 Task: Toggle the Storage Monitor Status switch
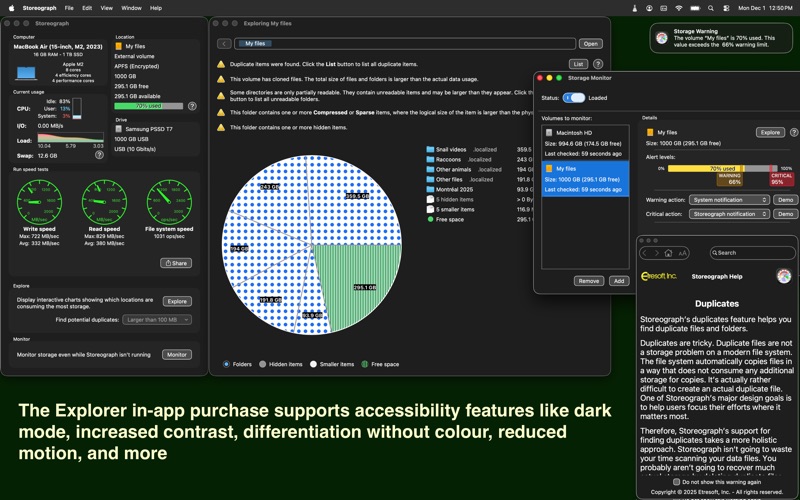pyautogui.click(x=573, y=97)
